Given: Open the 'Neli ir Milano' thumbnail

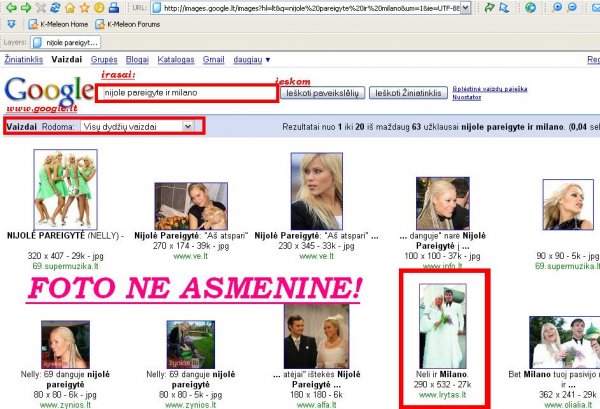Looking at the screenshot, I should pyautogui.click(x=443, y=326).
